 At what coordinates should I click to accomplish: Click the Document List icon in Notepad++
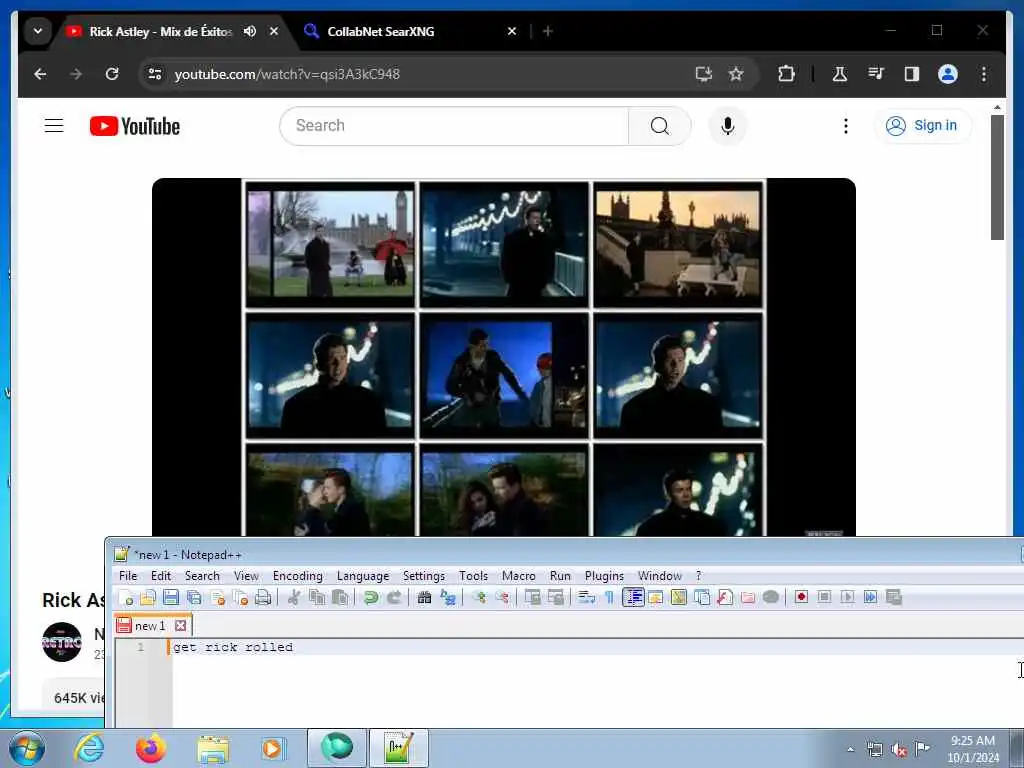701,597
